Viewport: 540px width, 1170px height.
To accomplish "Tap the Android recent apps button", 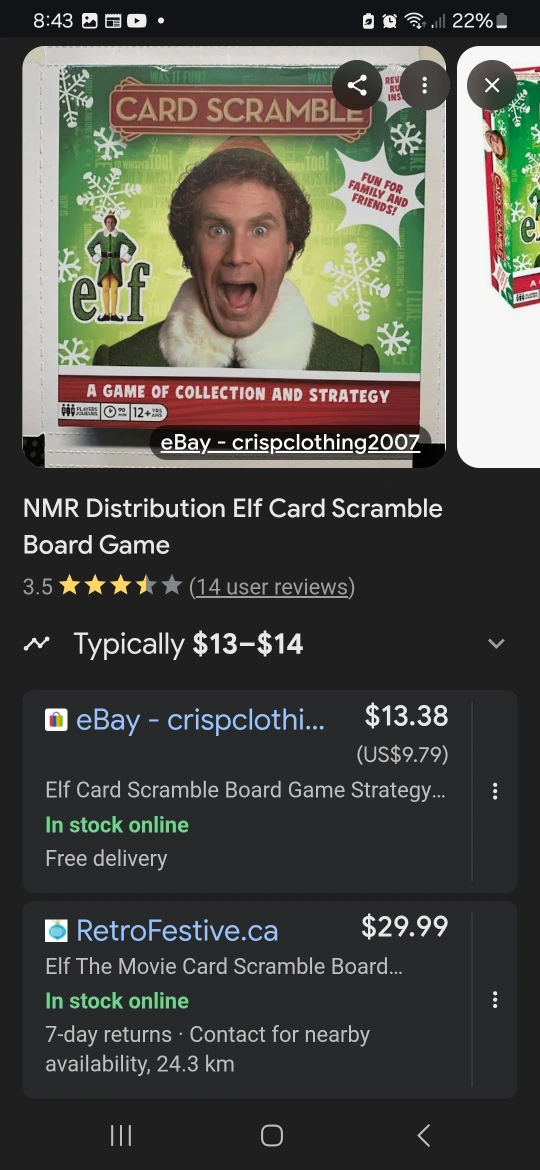I will click(121, 1136).
